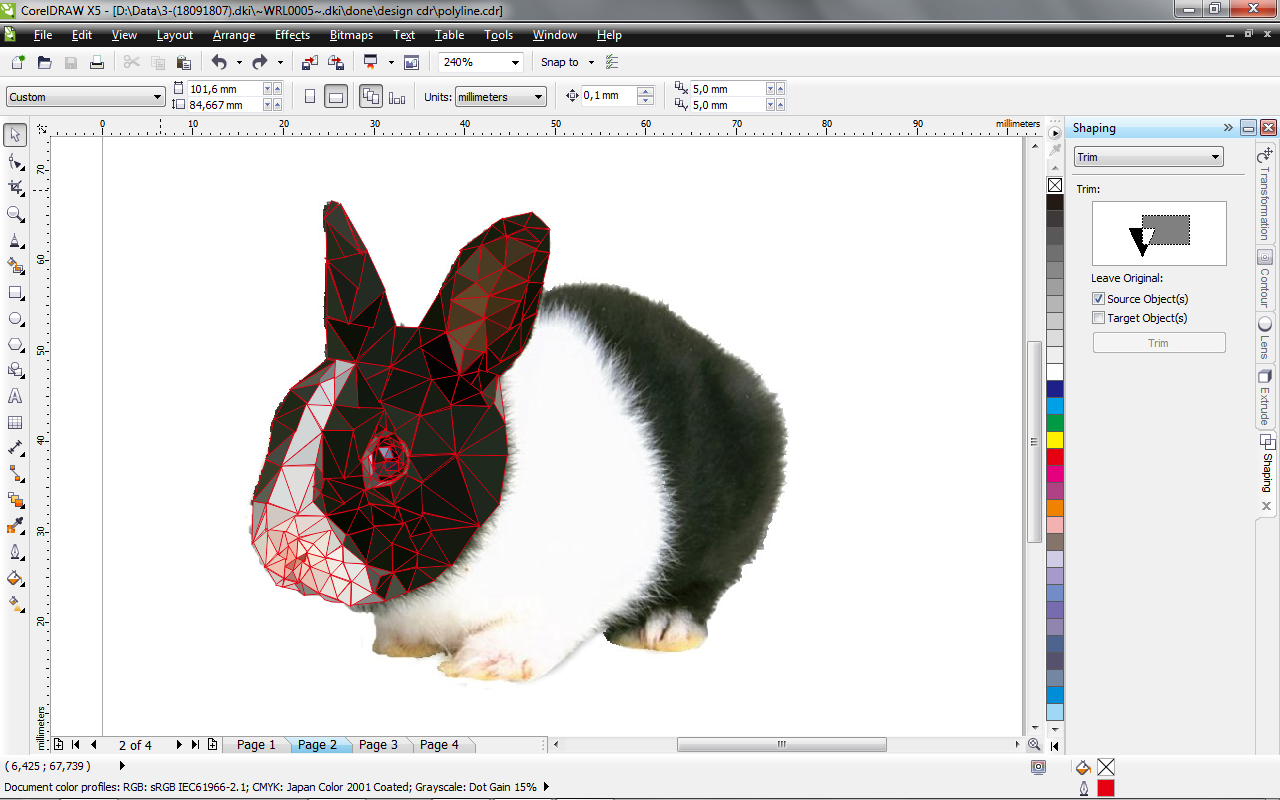Select the Shape tool
This screenshot has height=800, width=1280.
pos(14,160)
